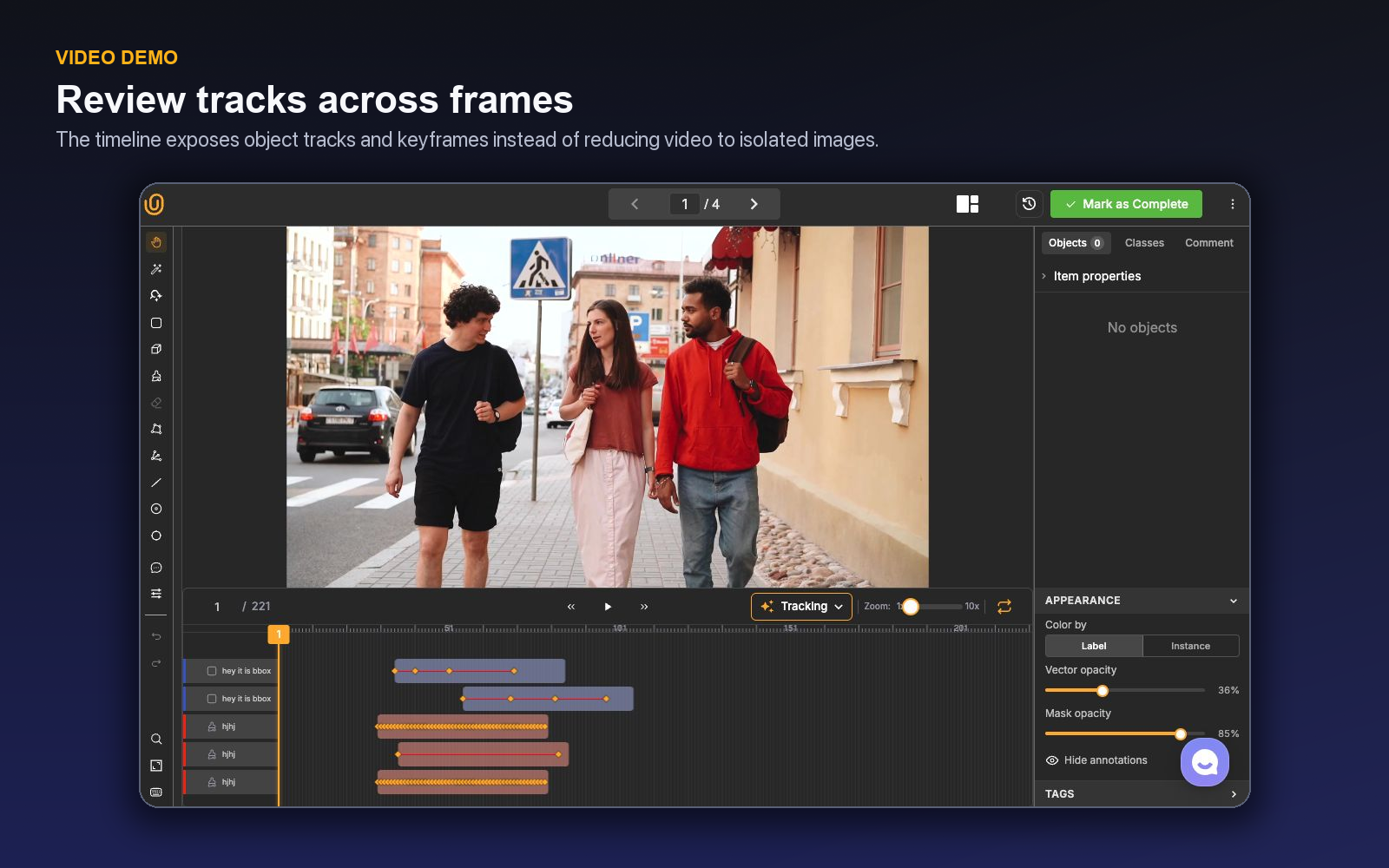Viewport: 1389px width, 868px height.
Task: Click the undo arrow
Action: pyautogui.click(x=156, y=636)
